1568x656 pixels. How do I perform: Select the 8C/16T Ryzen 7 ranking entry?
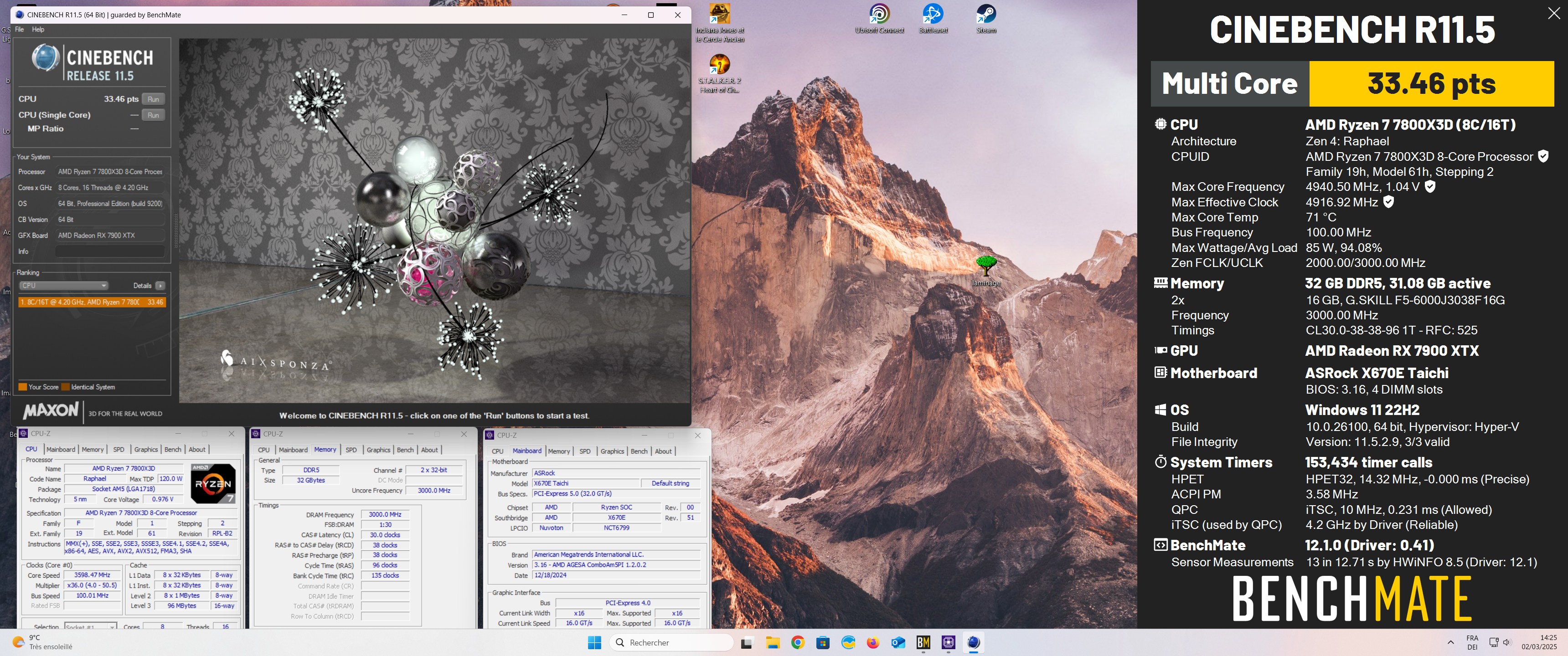91,302
